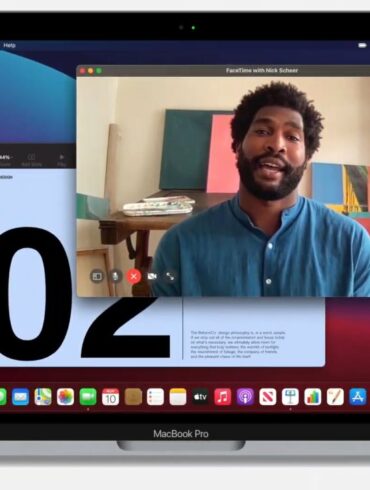370x490 pixels.
Task: Open Numbers from the Dock
Action: pos(313,397)
